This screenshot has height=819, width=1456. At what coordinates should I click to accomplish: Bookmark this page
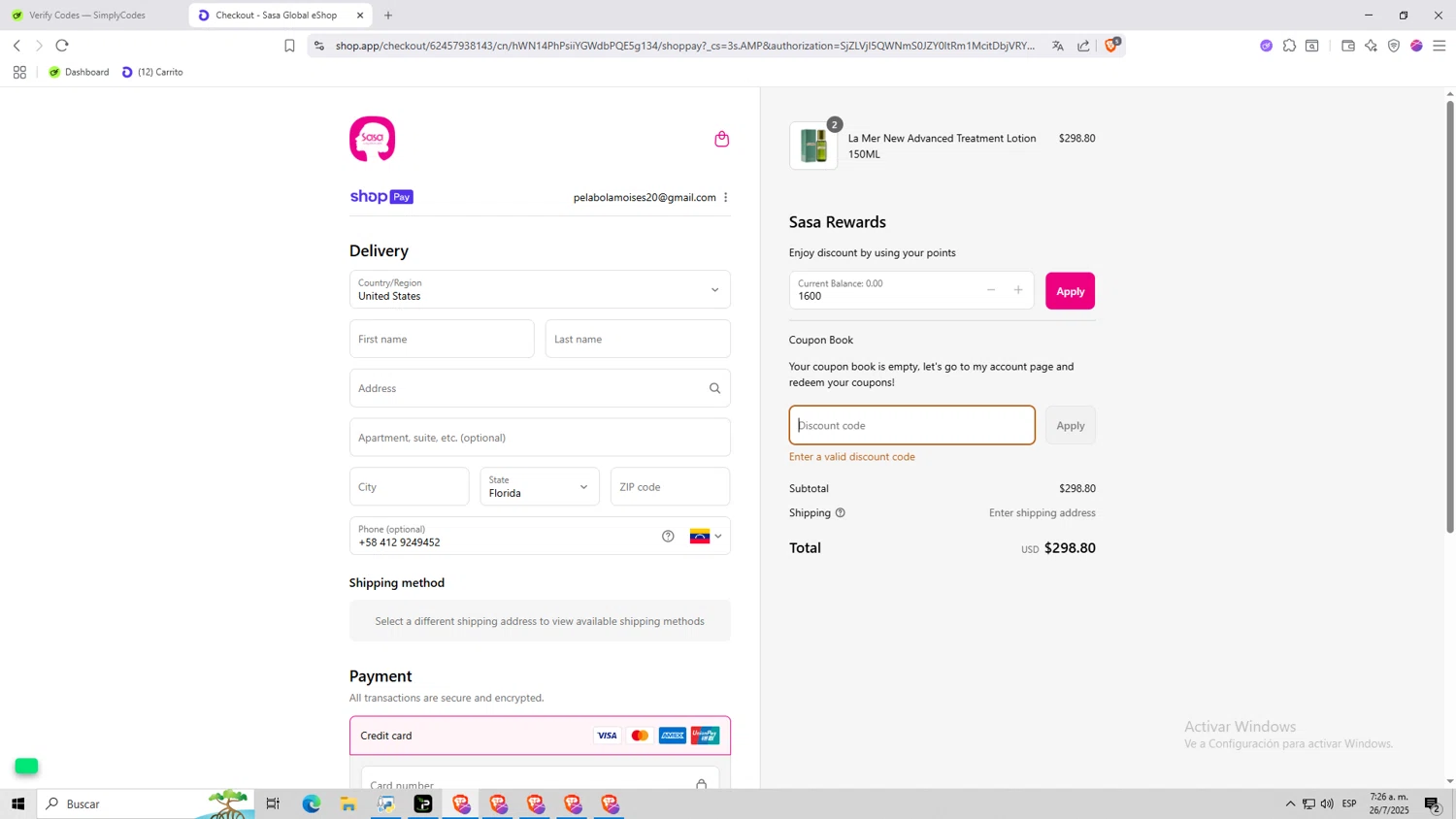pyautogui.click(x=289, y=46)
